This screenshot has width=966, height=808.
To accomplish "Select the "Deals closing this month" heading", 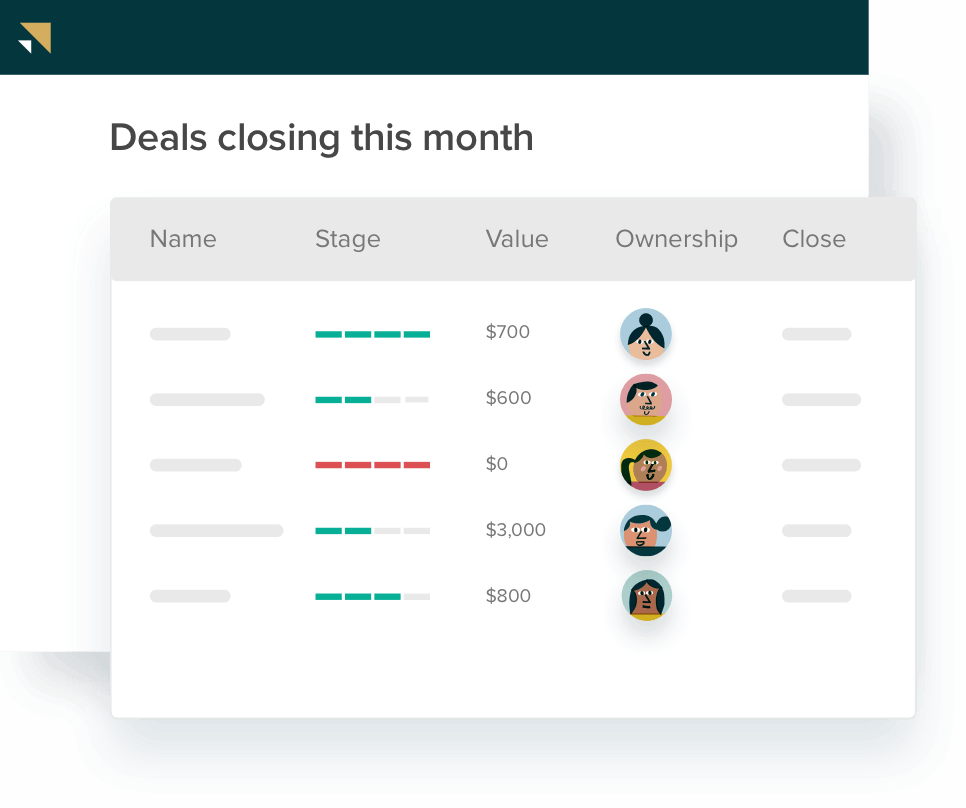I will (321, 138).
